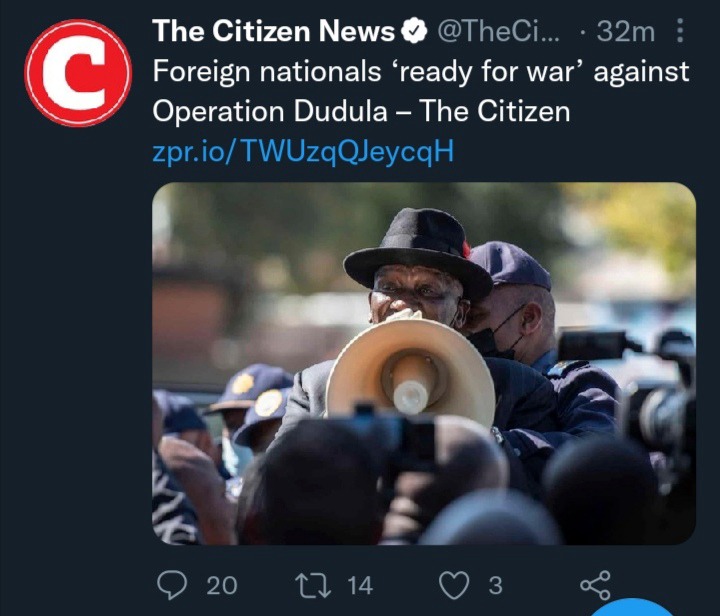Image resolution: width=720 pixels, height=616 pixels.
Task: Open the megaphone photo attached to tweet
Action: (424, 363)
